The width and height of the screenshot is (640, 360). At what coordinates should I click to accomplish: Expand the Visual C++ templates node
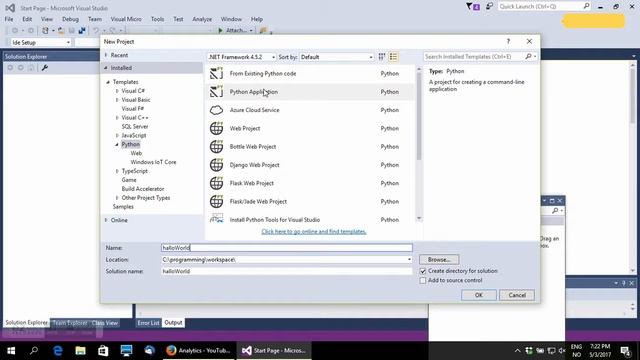(117, 118)
